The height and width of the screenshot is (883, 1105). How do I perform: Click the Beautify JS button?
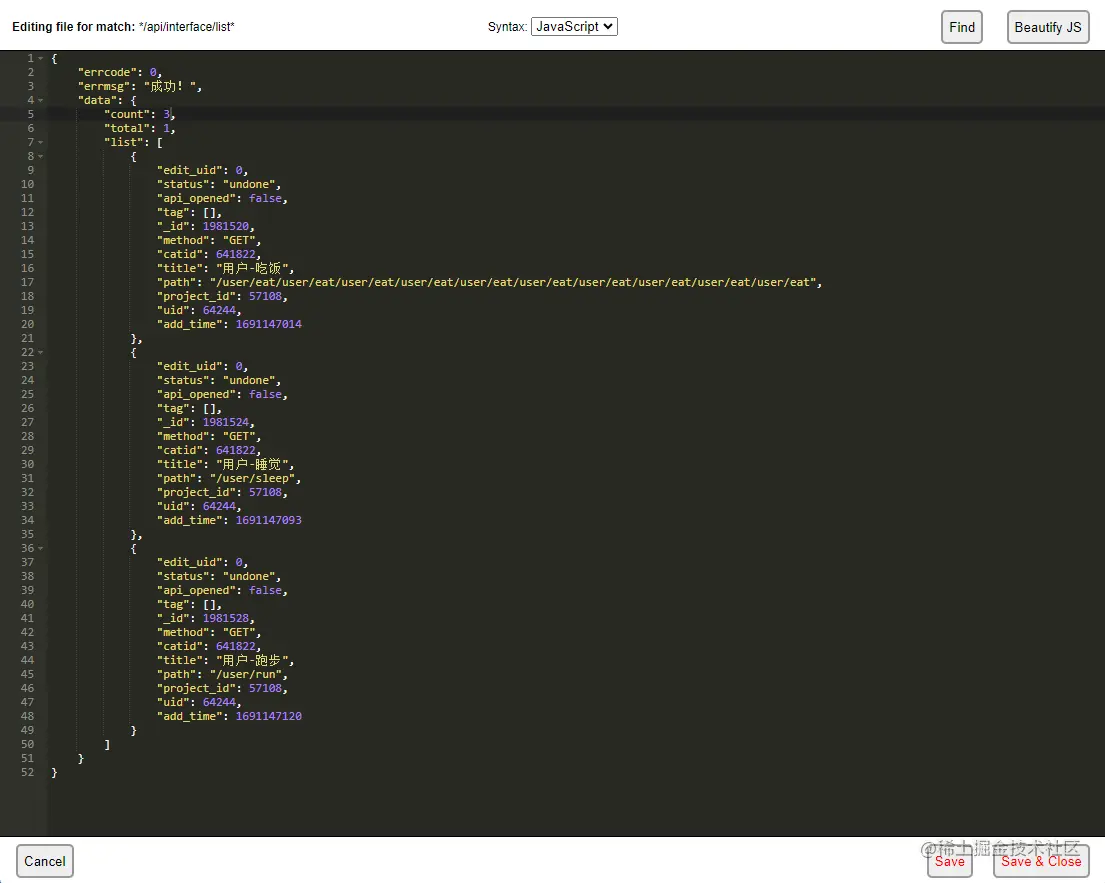pos(1048,27)
